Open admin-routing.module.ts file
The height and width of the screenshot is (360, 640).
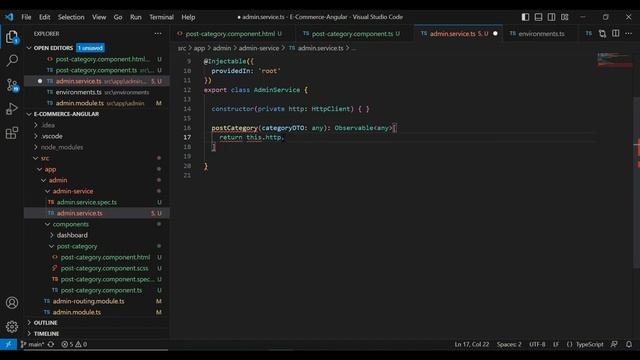[x=97, y=301]
